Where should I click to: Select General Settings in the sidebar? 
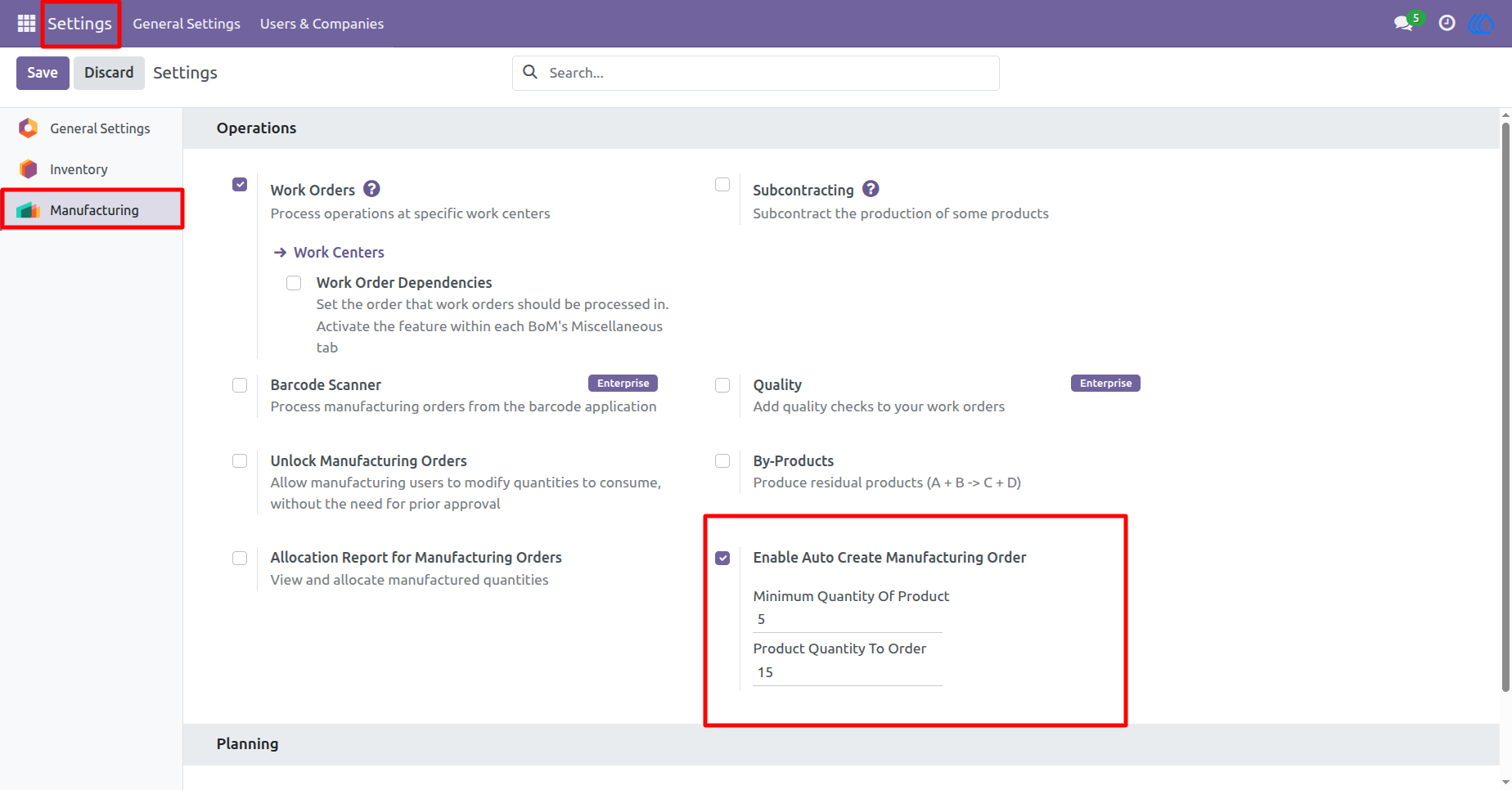(x=92, y=128)
